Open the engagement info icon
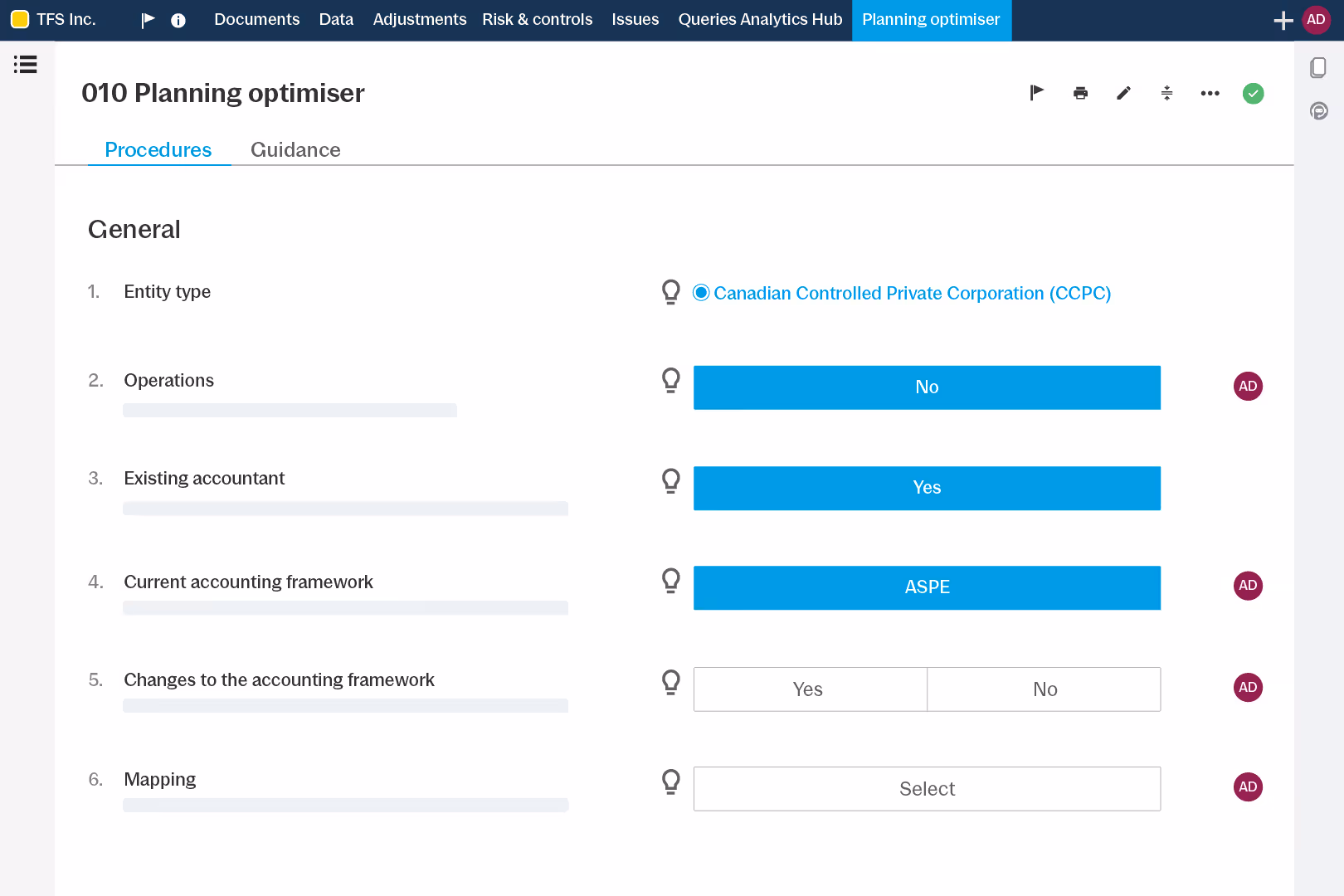Screen dimensions: 1344x896 pyautogui.click(x=178, y=21)
